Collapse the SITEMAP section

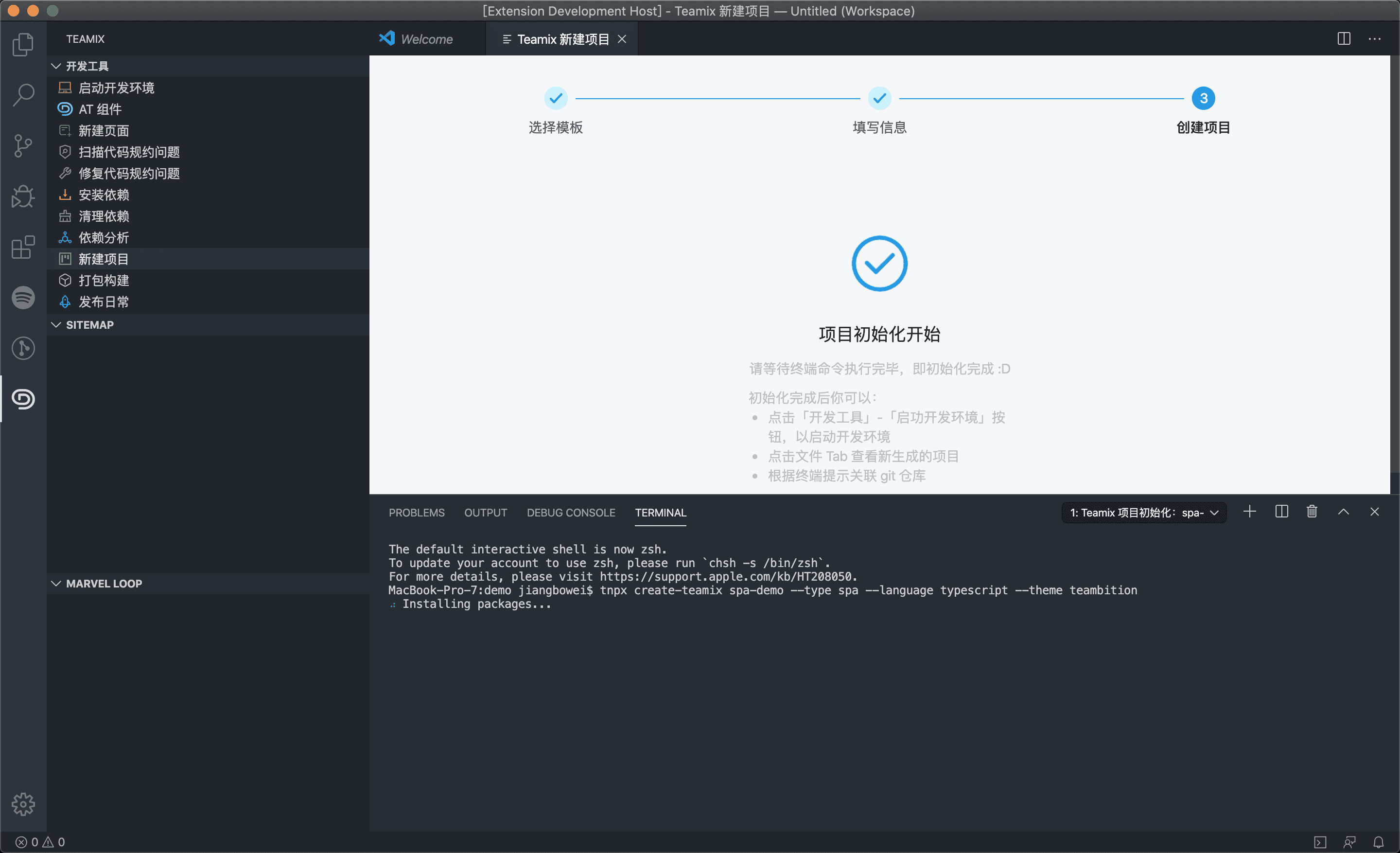(x=208, y=325)
